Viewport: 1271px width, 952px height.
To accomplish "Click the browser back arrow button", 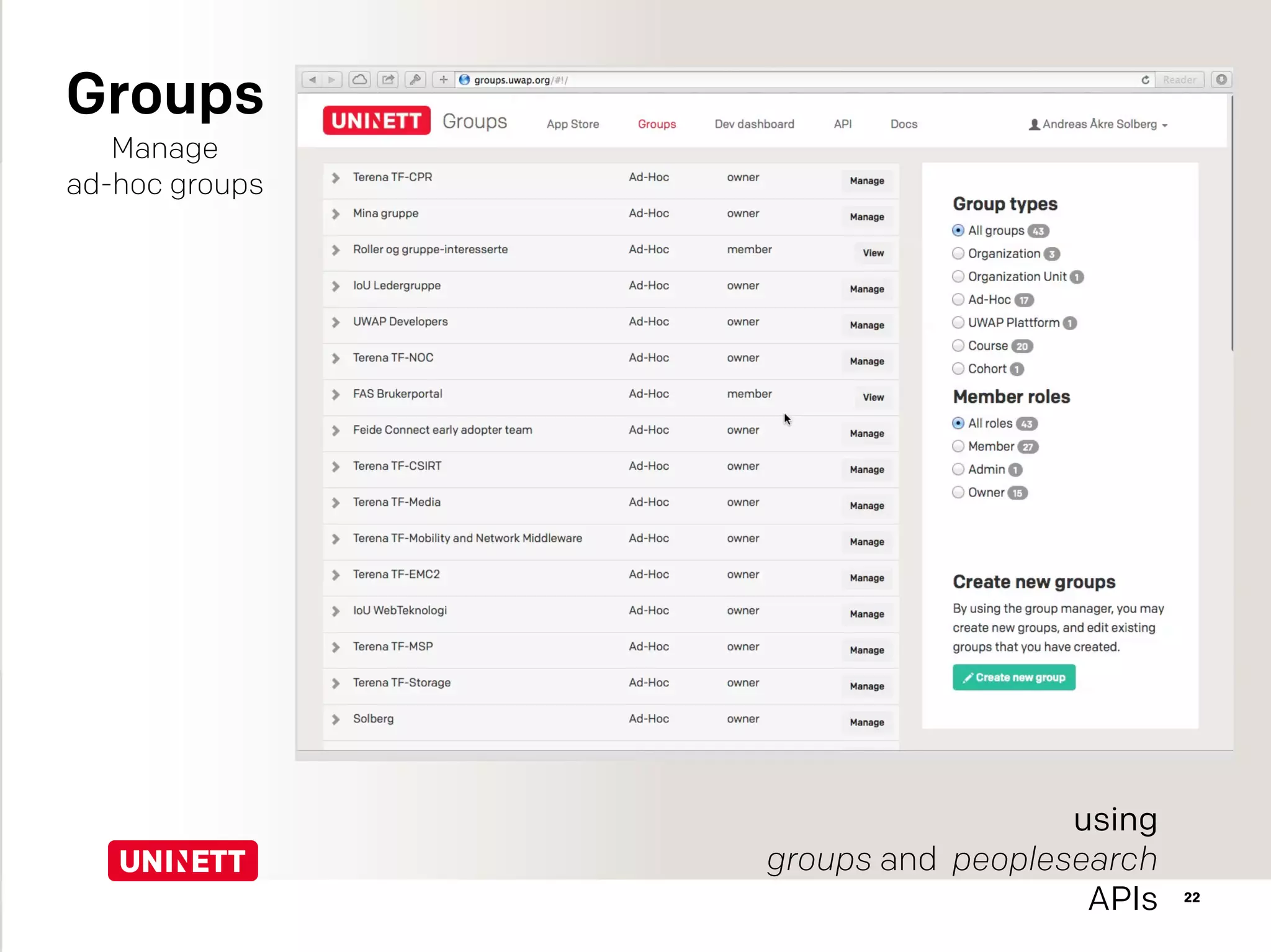I will click(312, 79).
